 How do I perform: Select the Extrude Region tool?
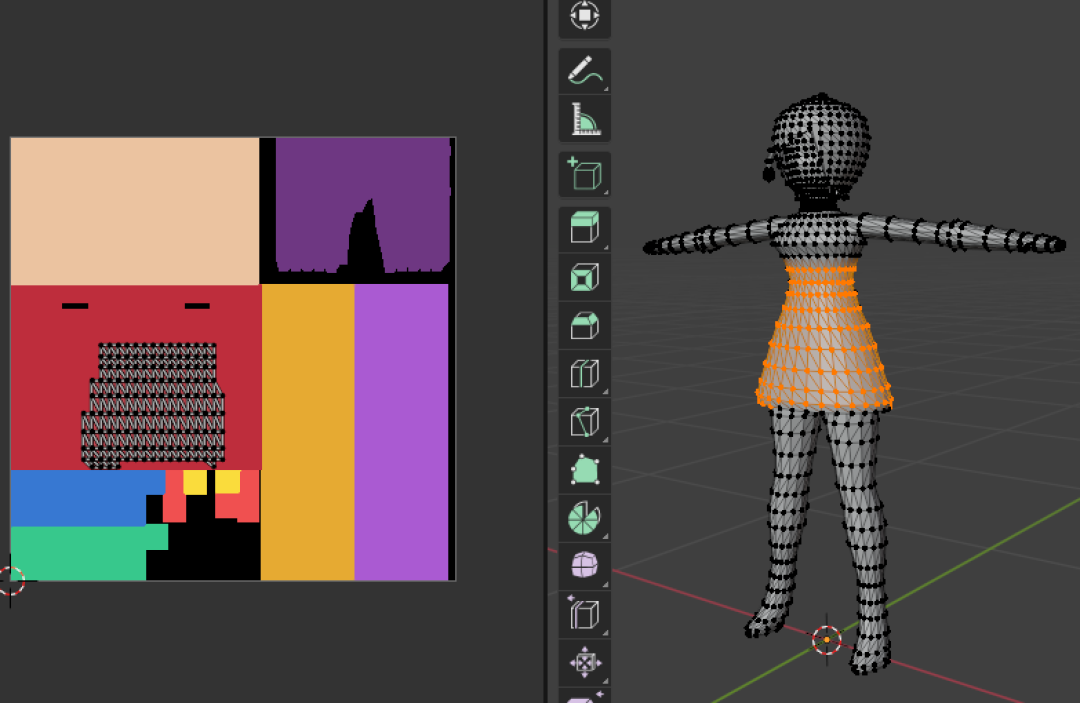584,228
